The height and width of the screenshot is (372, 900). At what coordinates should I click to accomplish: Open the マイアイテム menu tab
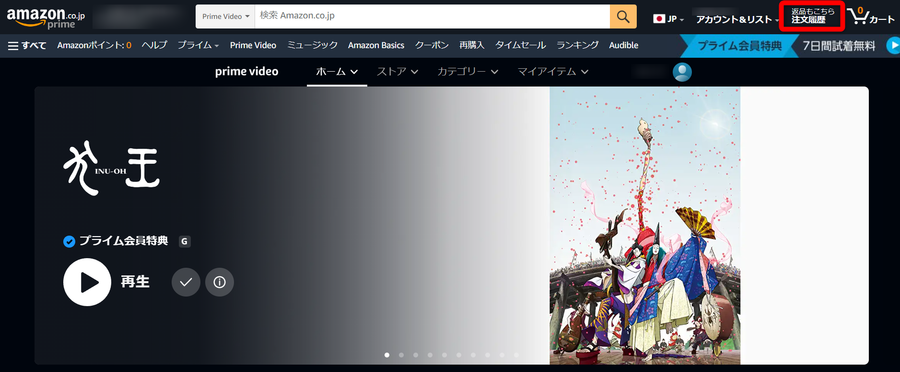point(553,72)
